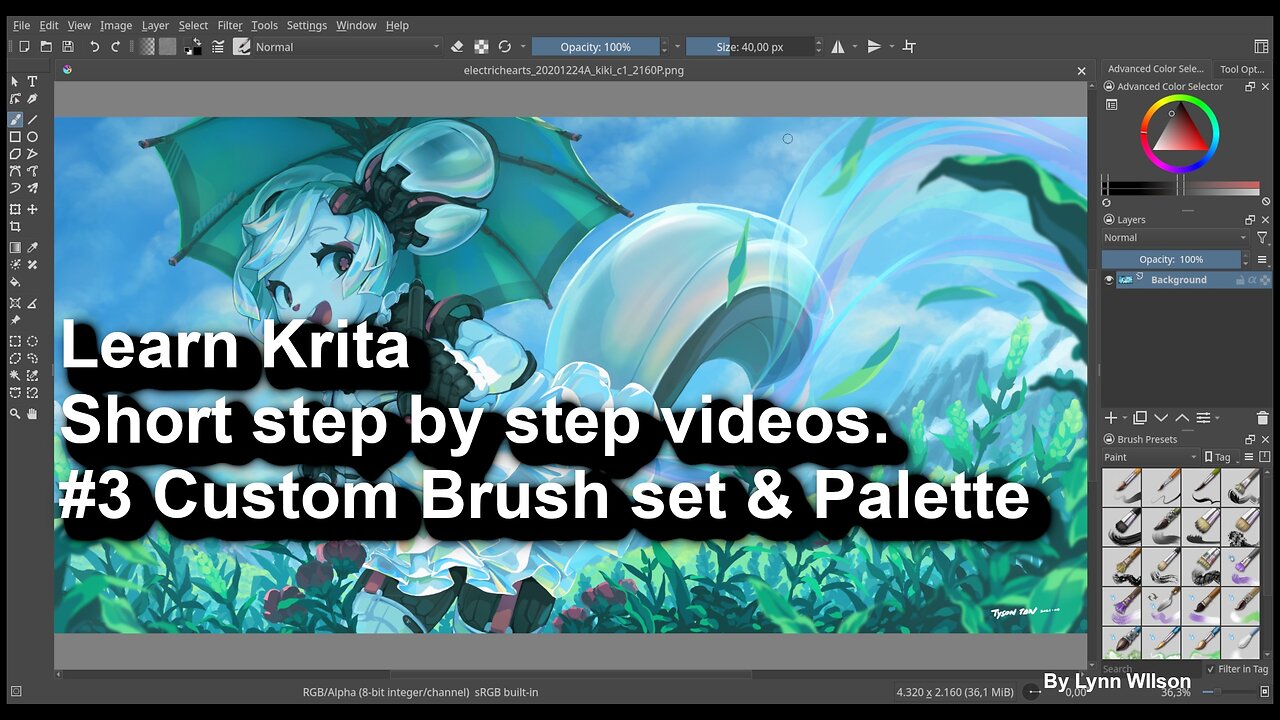Select the Freehand Brush tool
The height and width of the screenshot is (720, 1280).
point(15,119)
